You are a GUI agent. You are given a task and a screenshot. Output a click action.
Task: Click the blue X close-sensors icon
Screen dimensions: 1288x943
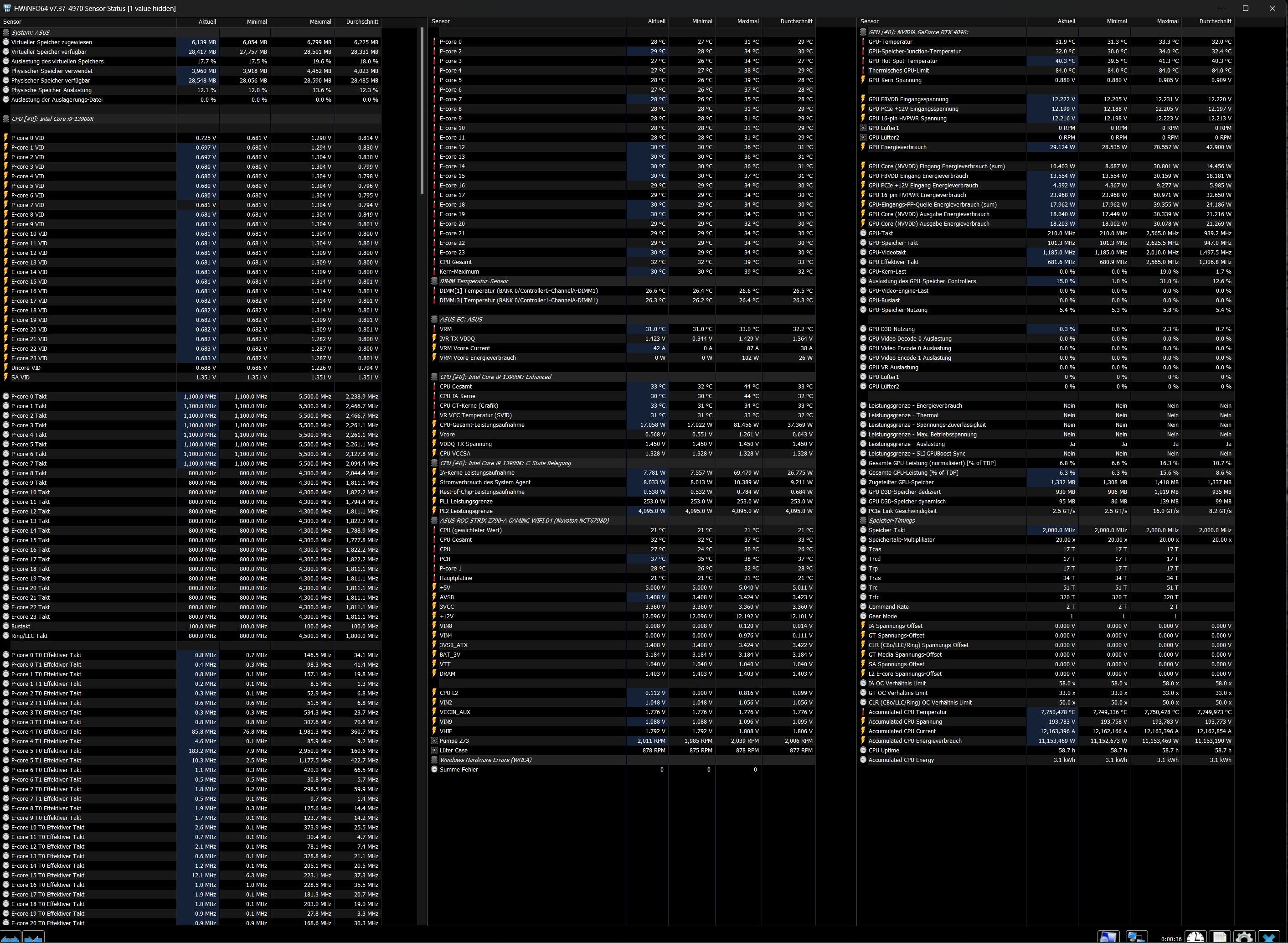[x=1268, y=937]
